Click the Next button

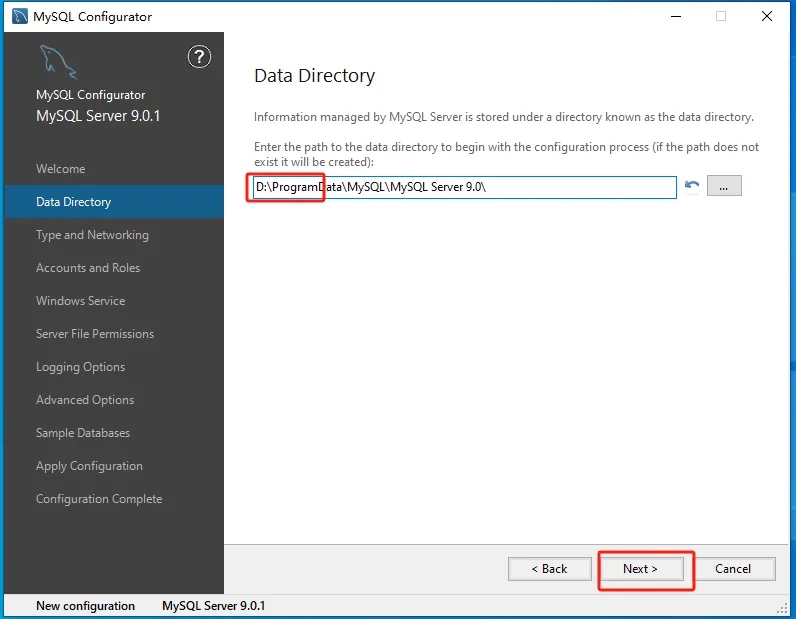click(x=641, y=569)
